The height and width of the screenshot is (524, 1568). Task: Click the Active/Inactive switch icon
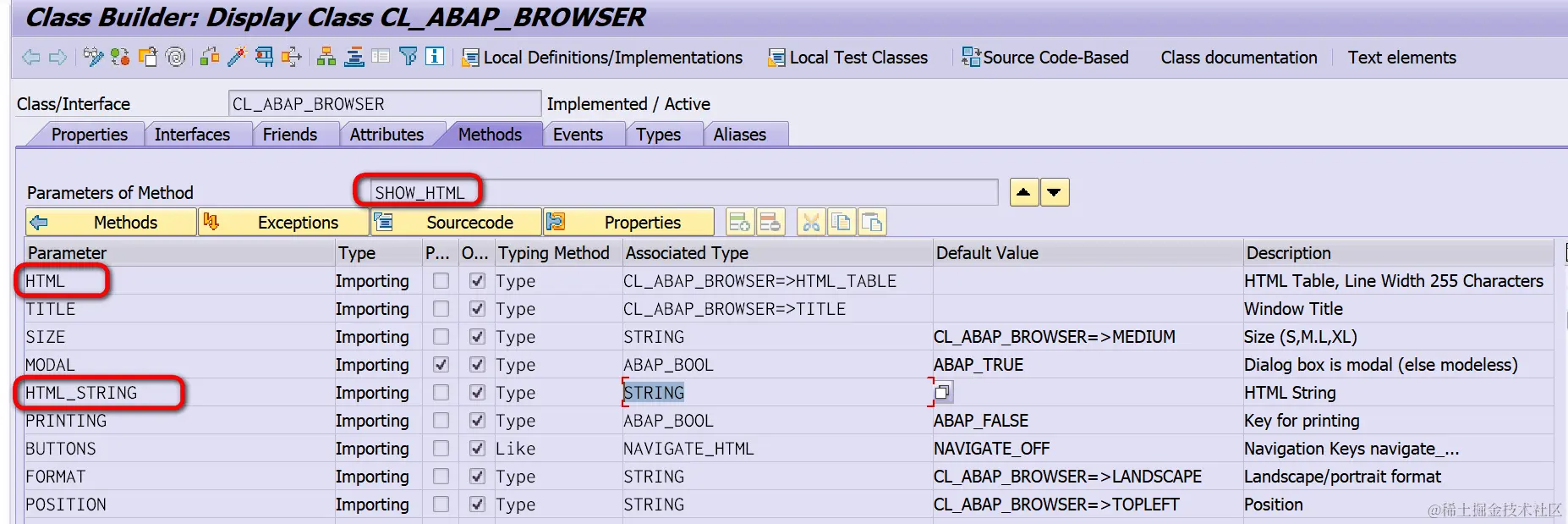click(x=120, y=57)
